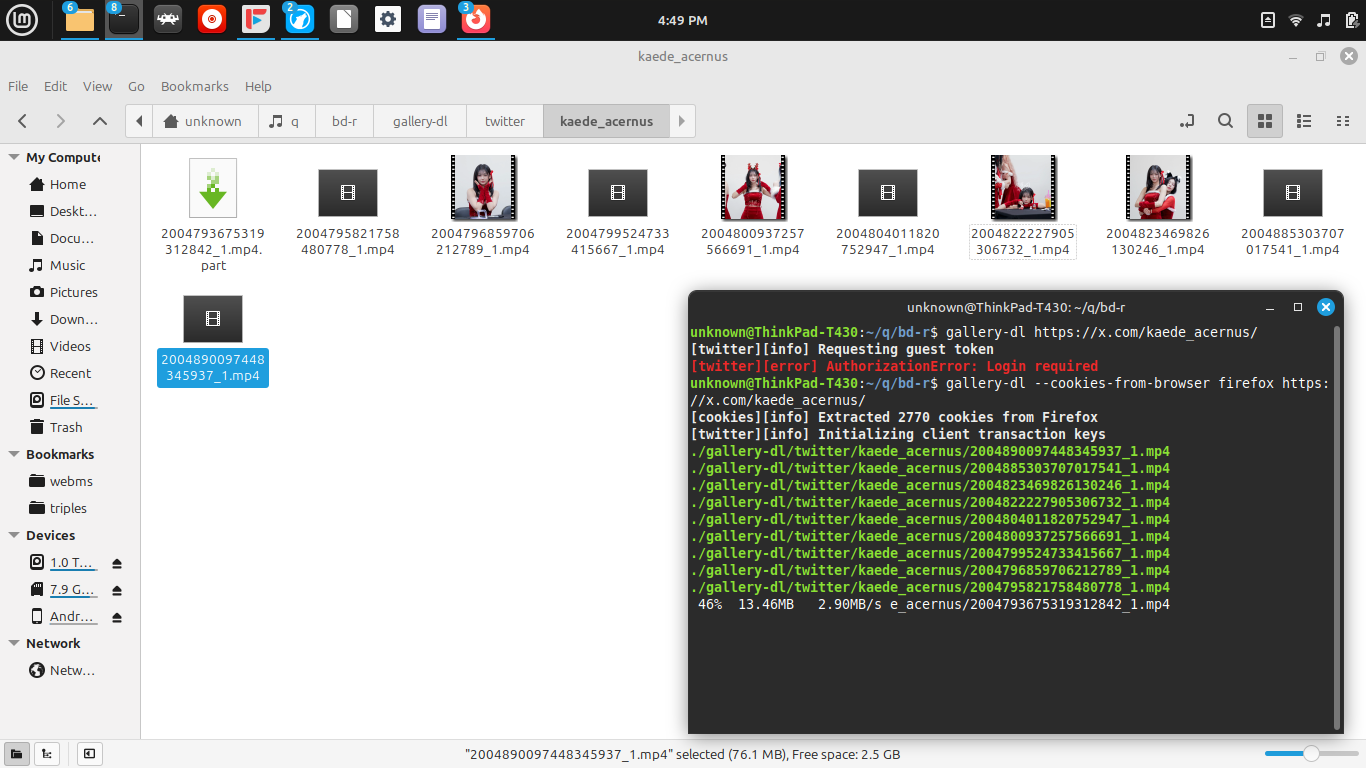
Task: Switch to the terminal icon in the top panel
Action: 124,19
